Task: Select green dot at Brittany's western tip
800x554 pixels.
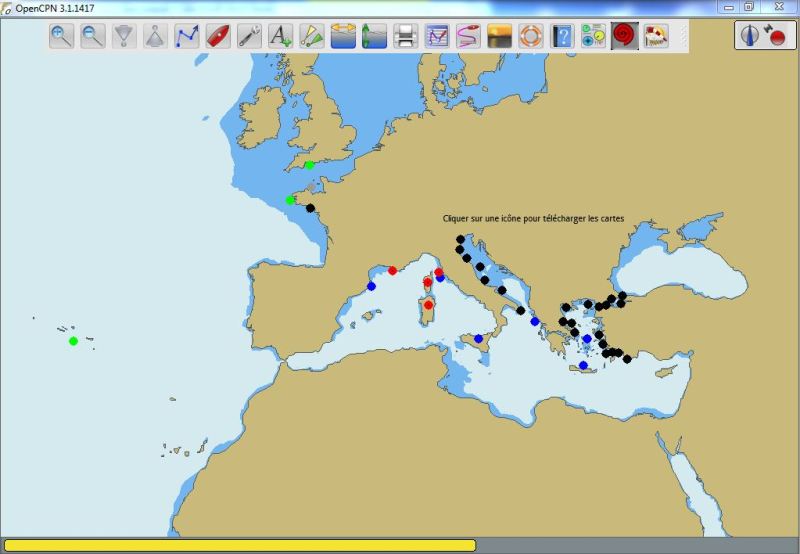Action: click(x=290, y=200)
